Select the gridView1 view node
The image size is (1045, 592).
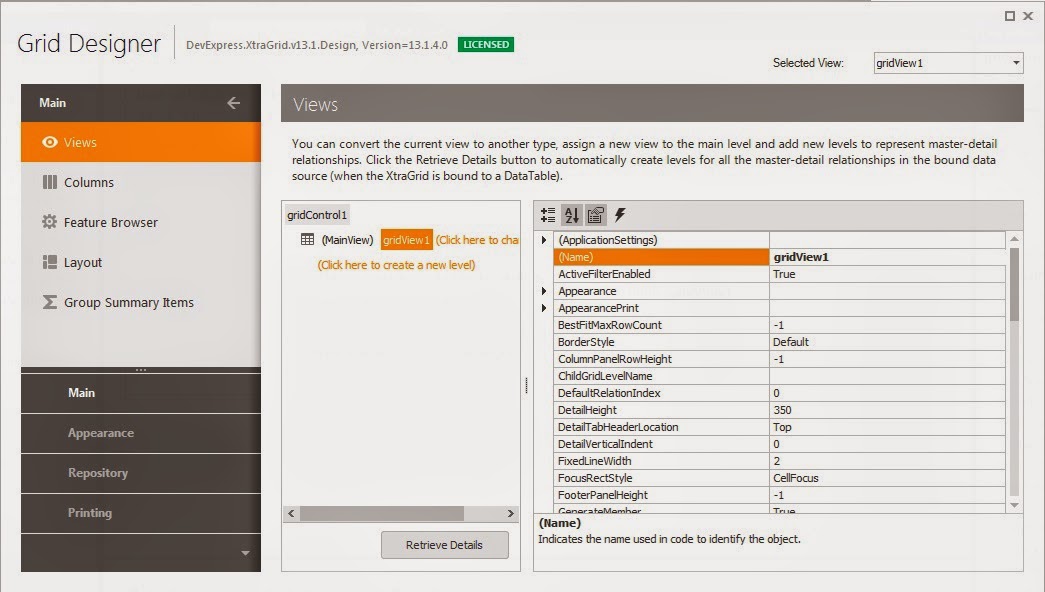tap(407, 239)
